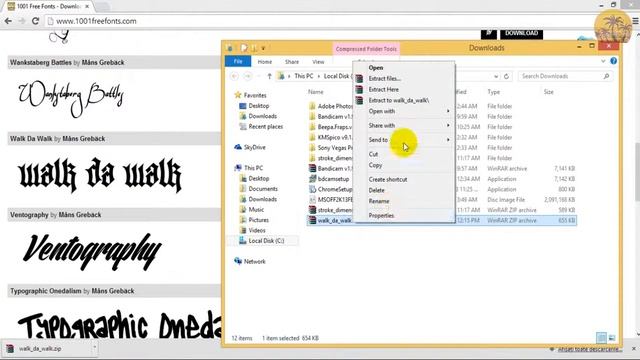Click WinRAR icon beside Extract Here
640x360 pixels.
click(359, 89)
